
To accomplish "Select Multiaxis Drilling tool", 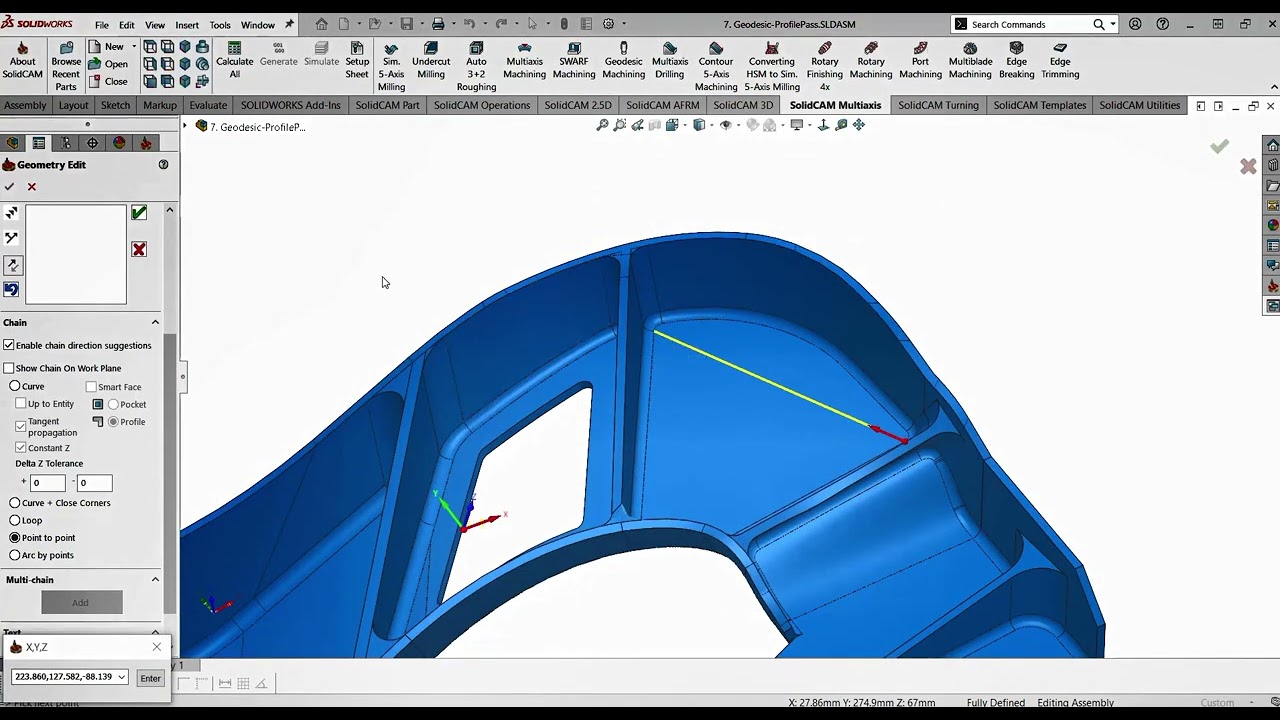I will [670, 60].
